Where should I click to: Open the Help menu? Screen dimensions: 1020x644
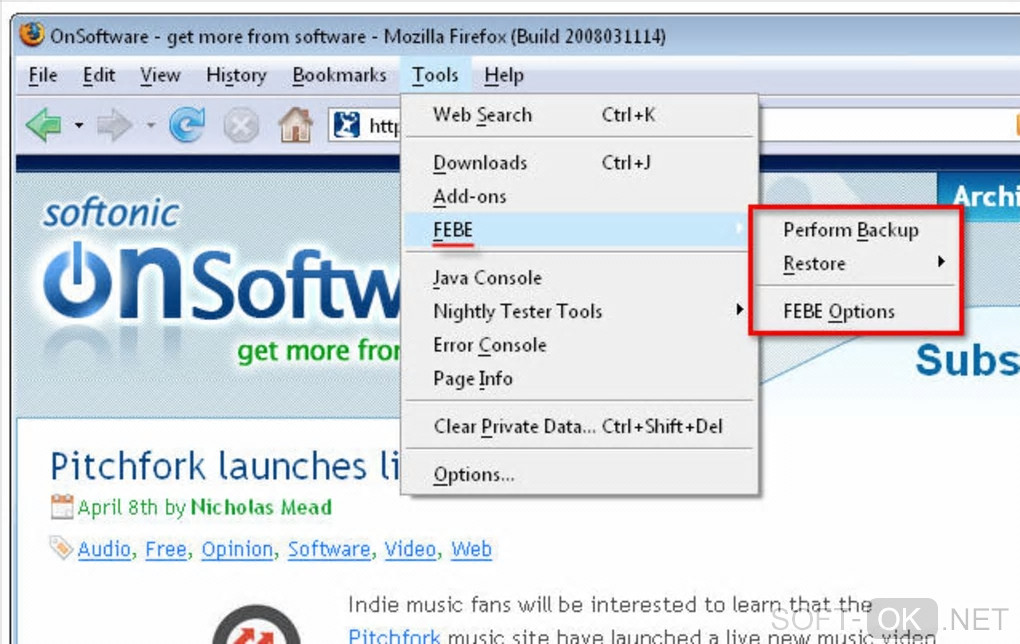504,75
